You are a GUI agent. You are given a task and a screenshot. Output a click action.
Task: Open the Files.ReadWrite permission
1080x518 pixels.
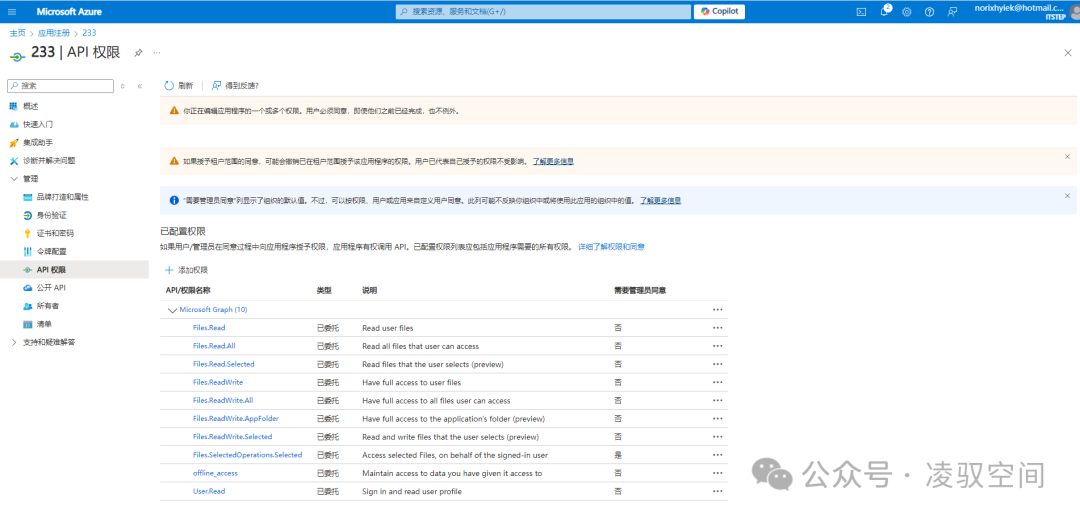[218, 382]
